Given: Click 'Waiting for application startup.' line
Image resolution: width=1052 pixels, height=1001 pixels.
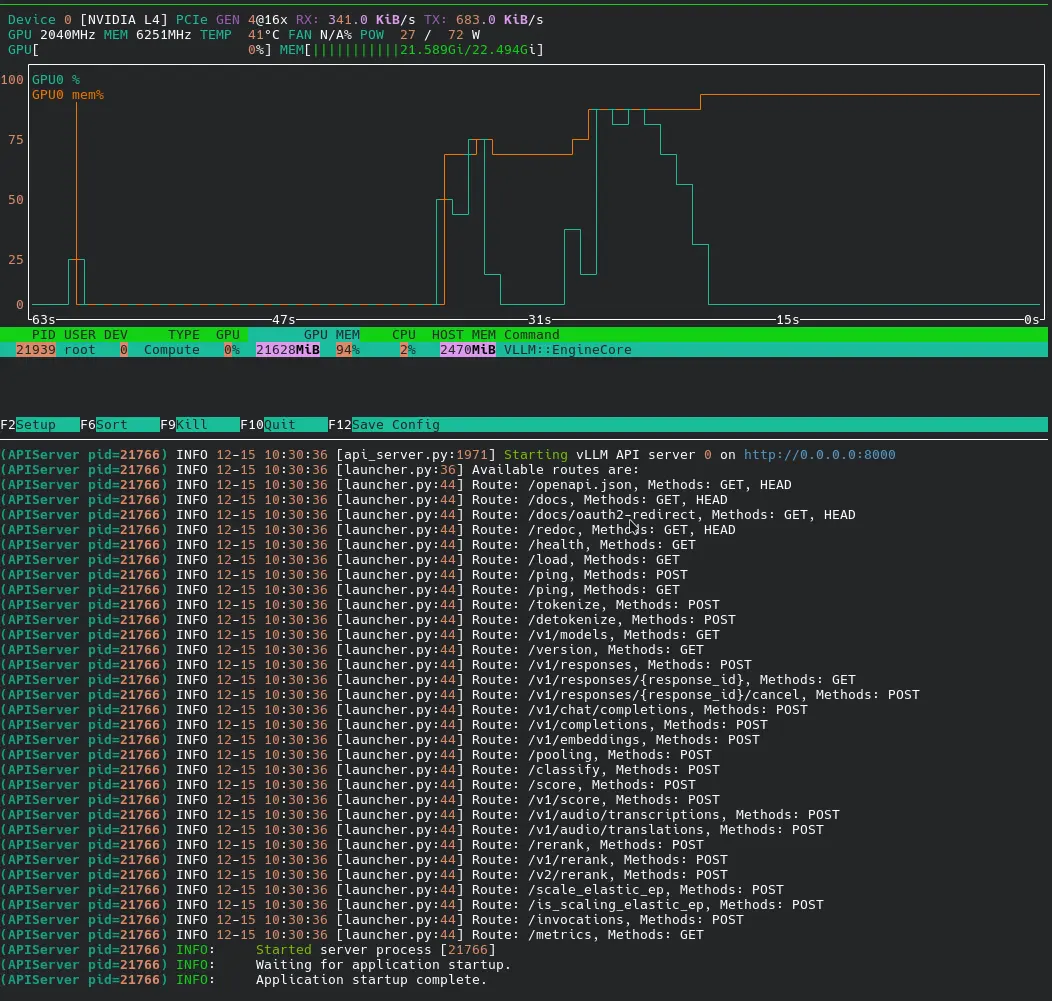Looking at the screenshot, I should pos(256,965).
